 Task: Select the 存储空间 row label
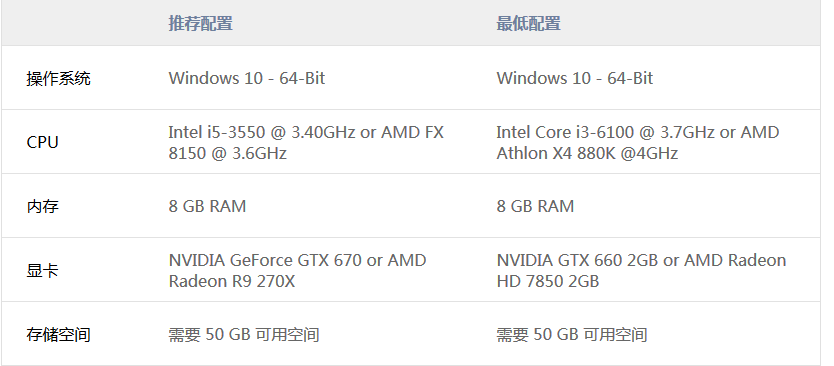(x=59, y=335)
